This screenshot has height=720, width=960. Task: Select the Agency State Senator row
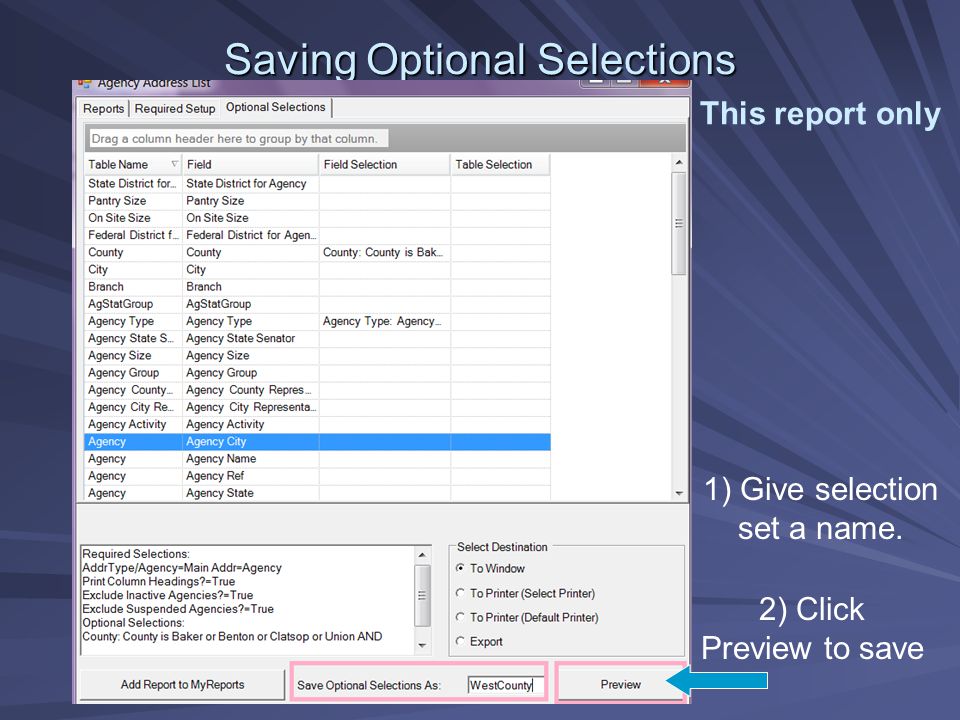[317, 338]
